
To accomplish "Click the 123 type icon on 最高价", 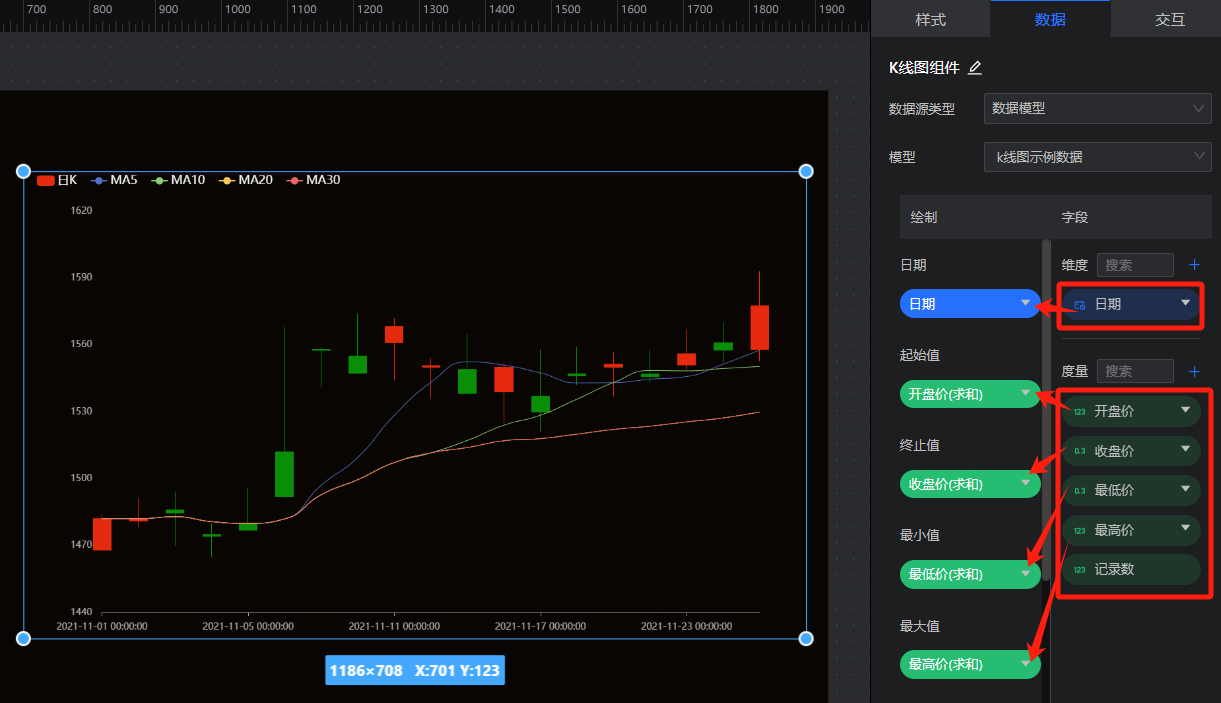I will (1079, 530).
